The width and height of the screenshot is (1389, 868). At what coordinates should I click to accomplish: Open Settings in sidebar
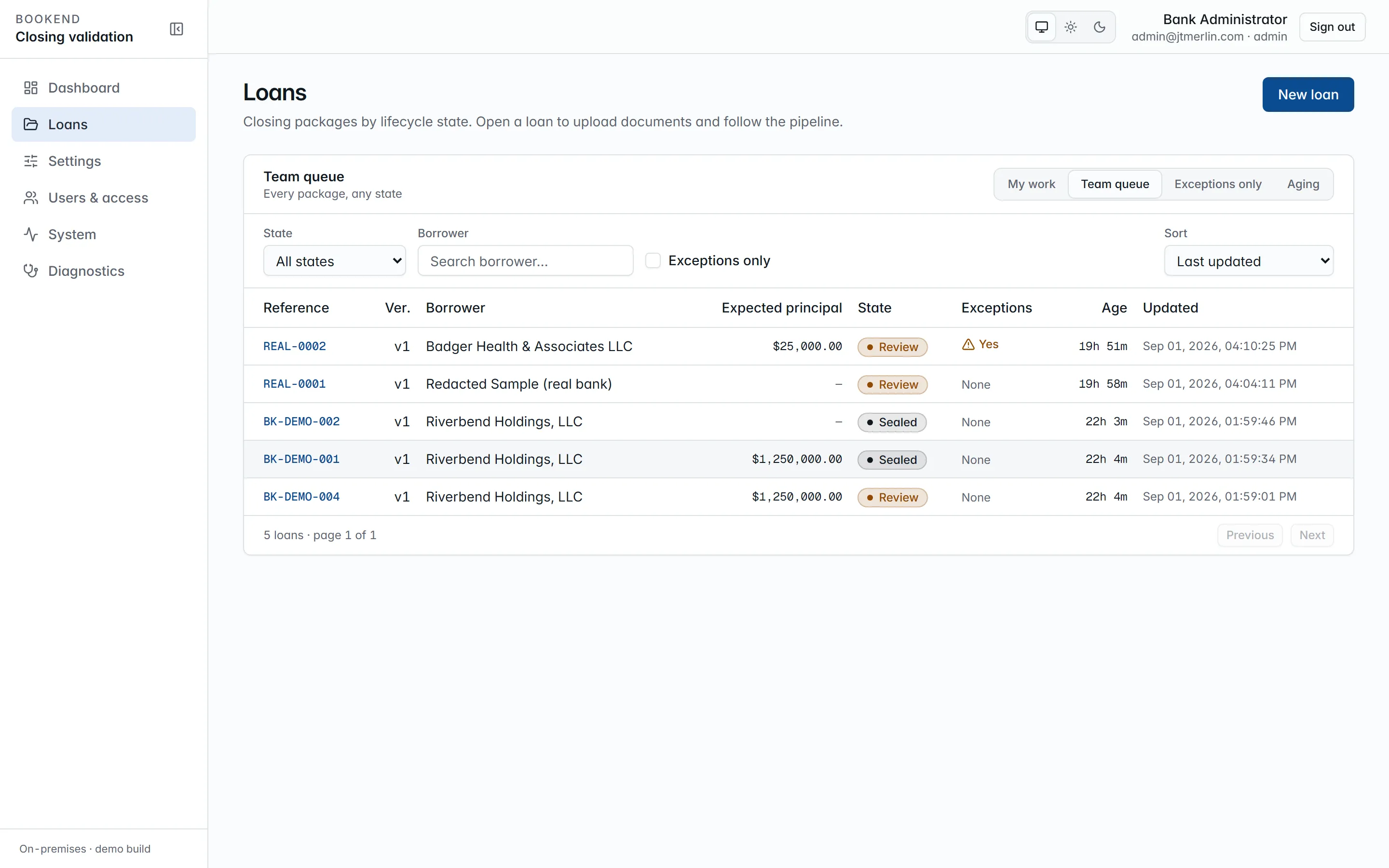pos(103,162)
